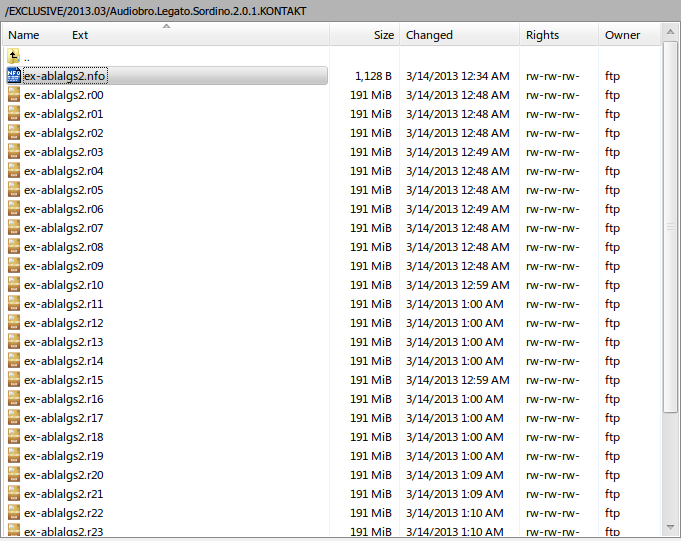Click the archive icon of ex-ablalgs2.r15
This screenshot has height=541, width=681.
(x=13, y=380)
